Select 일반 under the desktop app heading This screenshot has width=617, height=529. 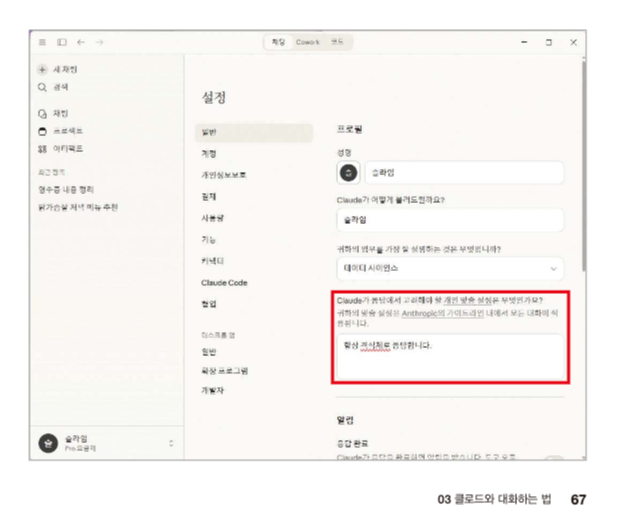209,352
